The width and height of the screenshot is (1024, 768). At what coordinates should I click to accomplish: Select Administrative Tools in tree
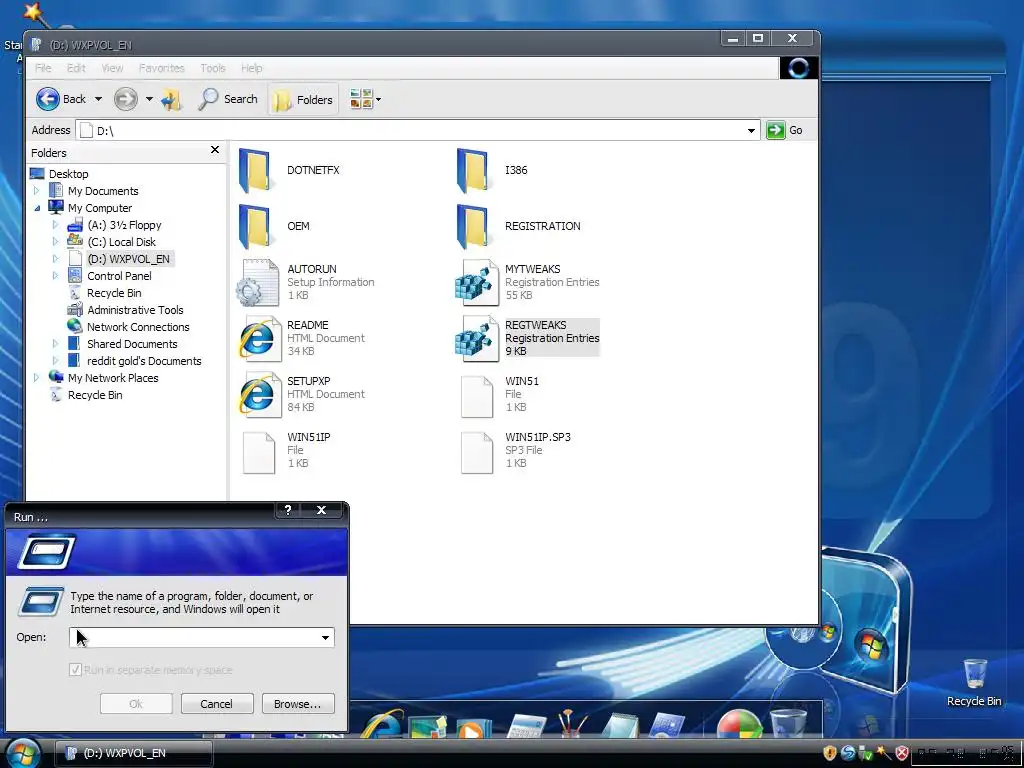click(x=135, y=310)
